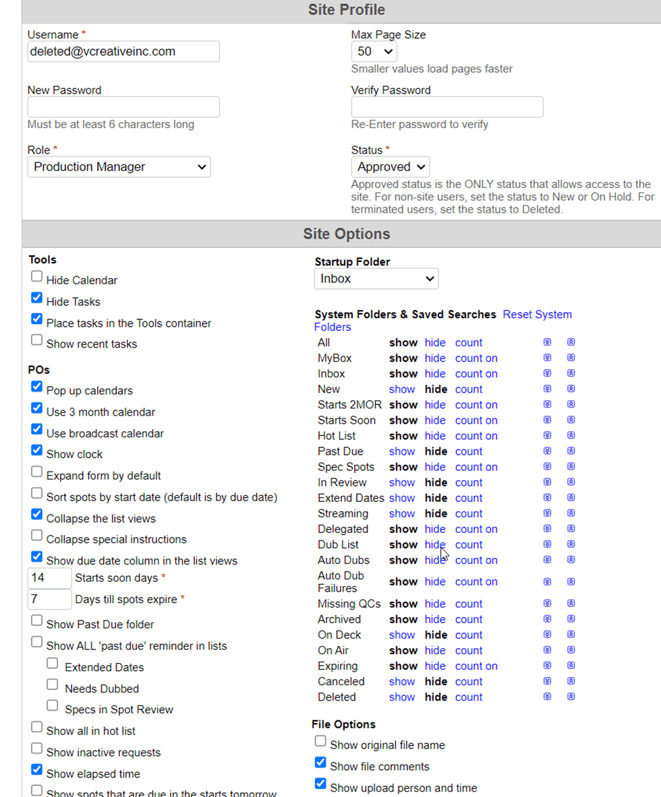Click the move-up arrow icon in the Deleted row

571,697
